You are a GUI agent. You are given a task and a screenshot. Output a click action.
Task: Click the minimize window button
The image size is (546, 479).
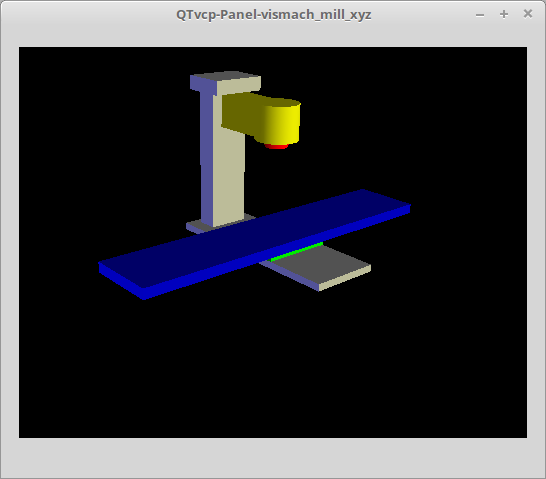point(480,15)
